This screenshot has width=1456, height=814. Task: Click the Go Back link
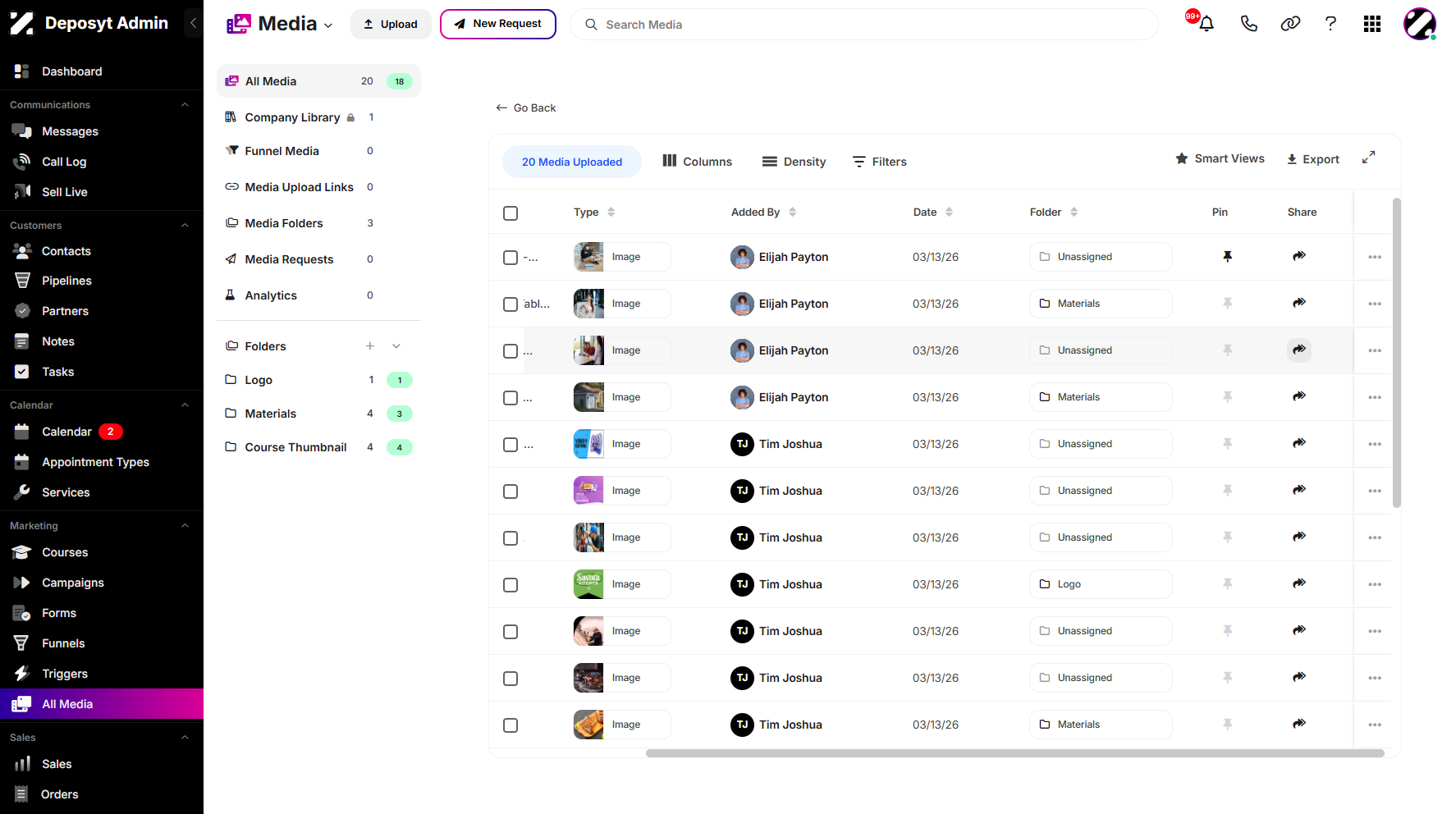(x=526, y=107)
